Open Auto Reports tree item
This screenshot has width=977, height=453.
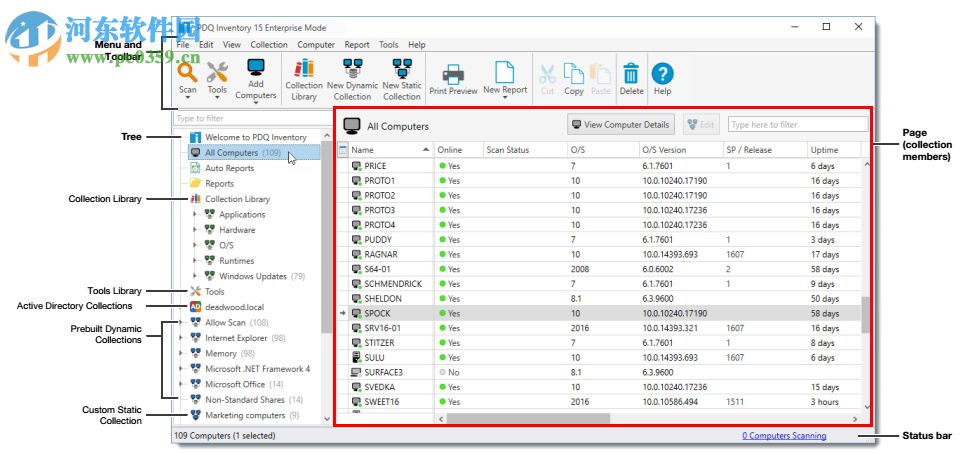(229, 168)
